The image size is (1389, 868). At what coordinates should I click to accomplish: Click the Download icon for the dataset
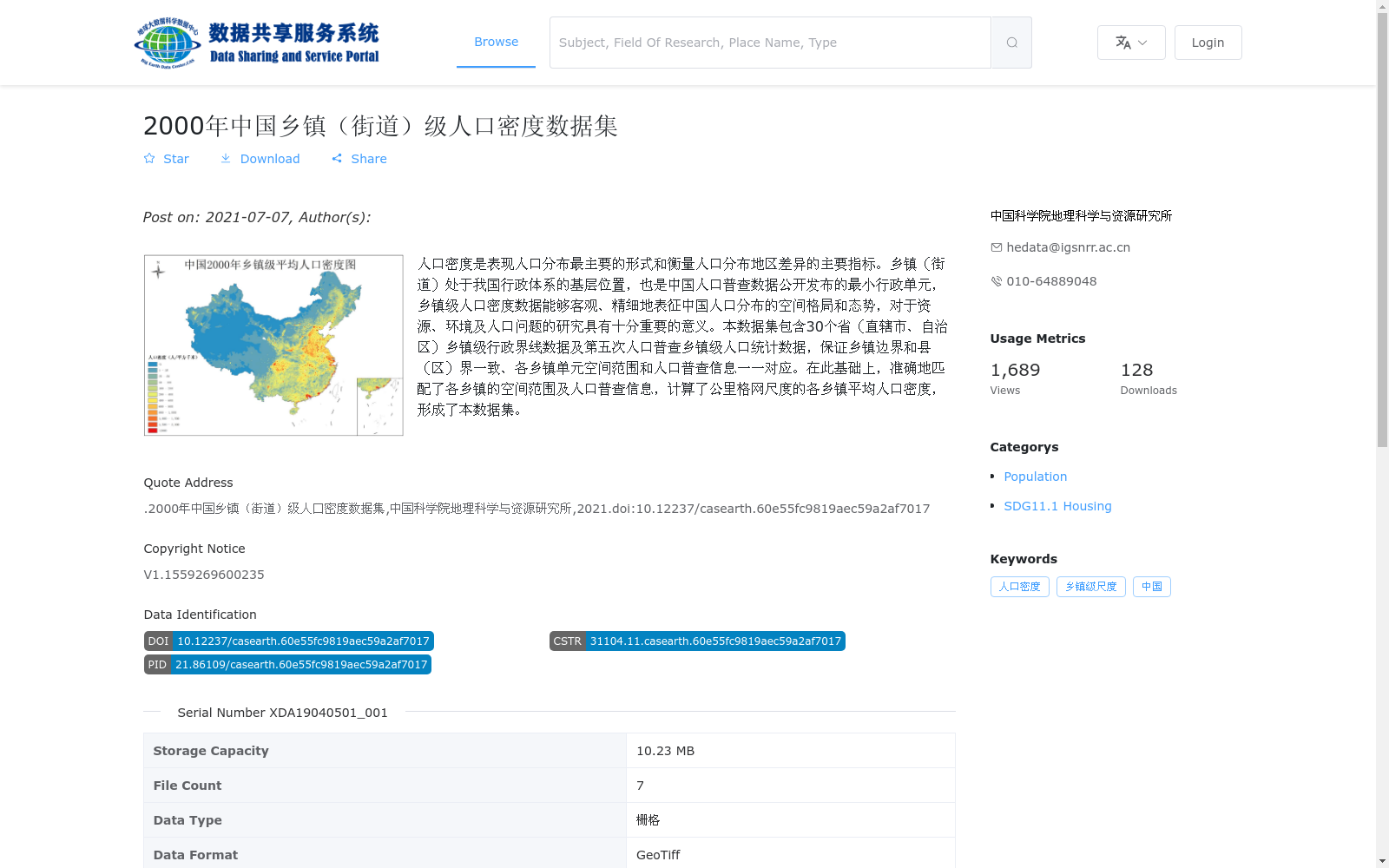pos(226,158)
